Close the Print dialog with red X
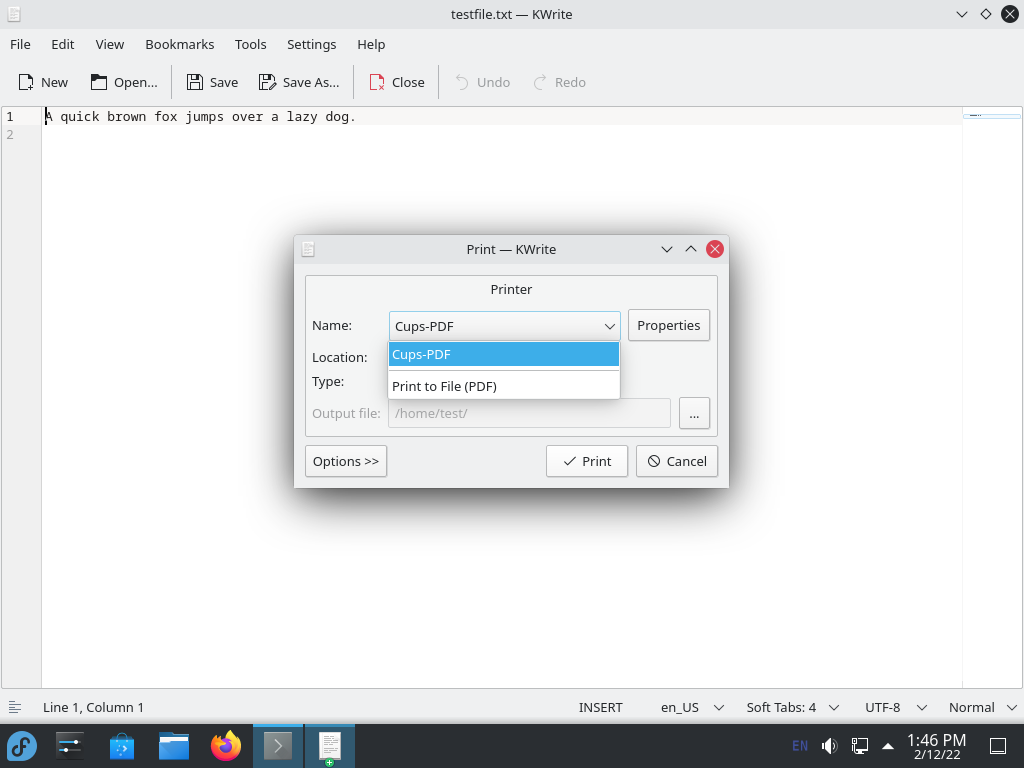Screen dimensions: 1024x768 click(714, 249)
